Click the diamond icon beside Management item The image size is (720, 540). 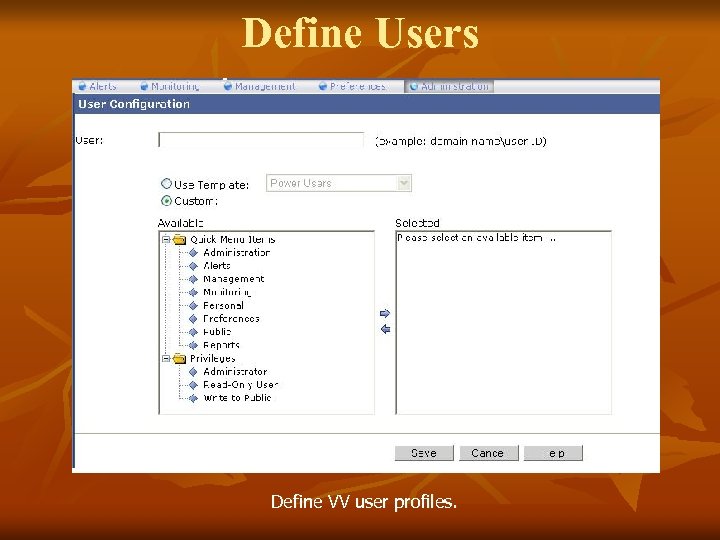193,279
